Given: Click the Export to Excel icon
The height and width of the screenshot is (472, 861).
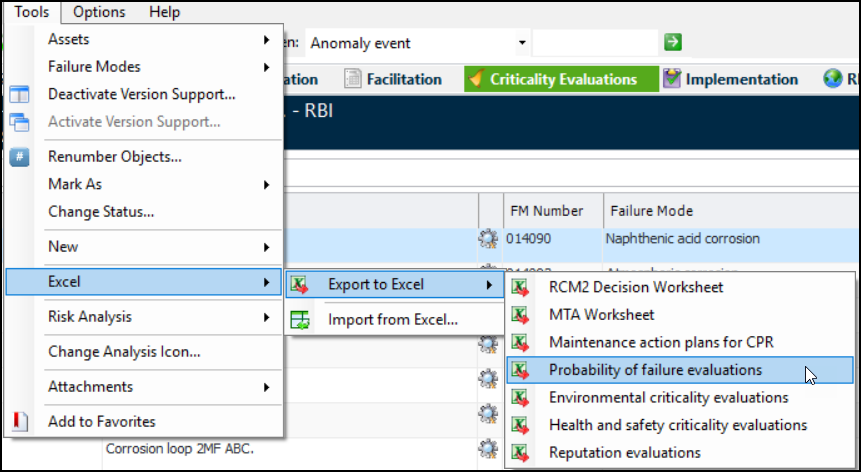Looking at the screenshot, I should [x=299, y=285].
